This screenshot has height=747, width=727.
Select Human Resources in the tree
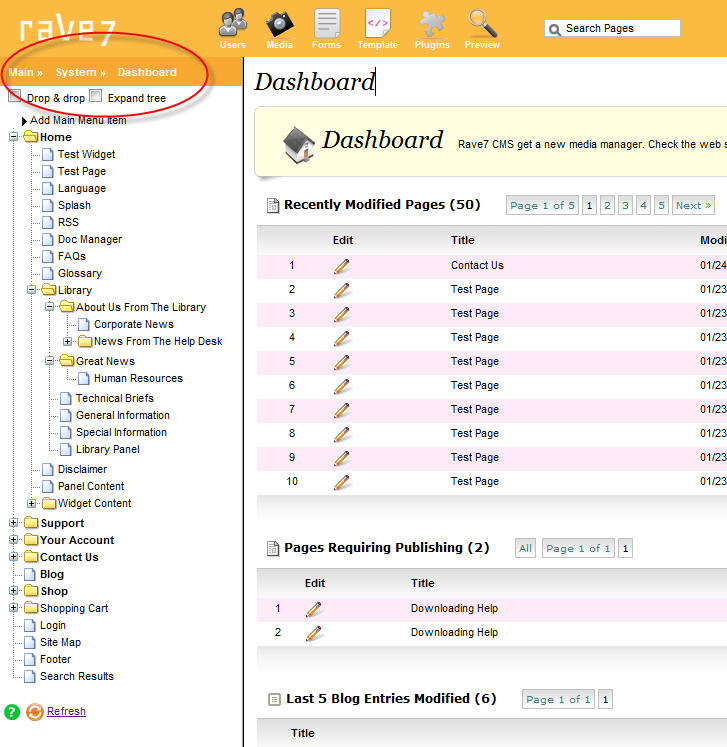(138, 378)
